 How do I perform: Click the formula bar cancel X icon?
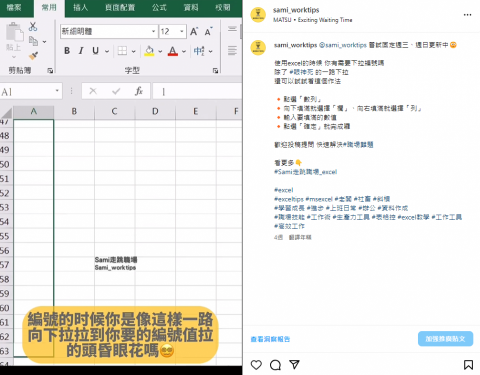pos(93,91)
